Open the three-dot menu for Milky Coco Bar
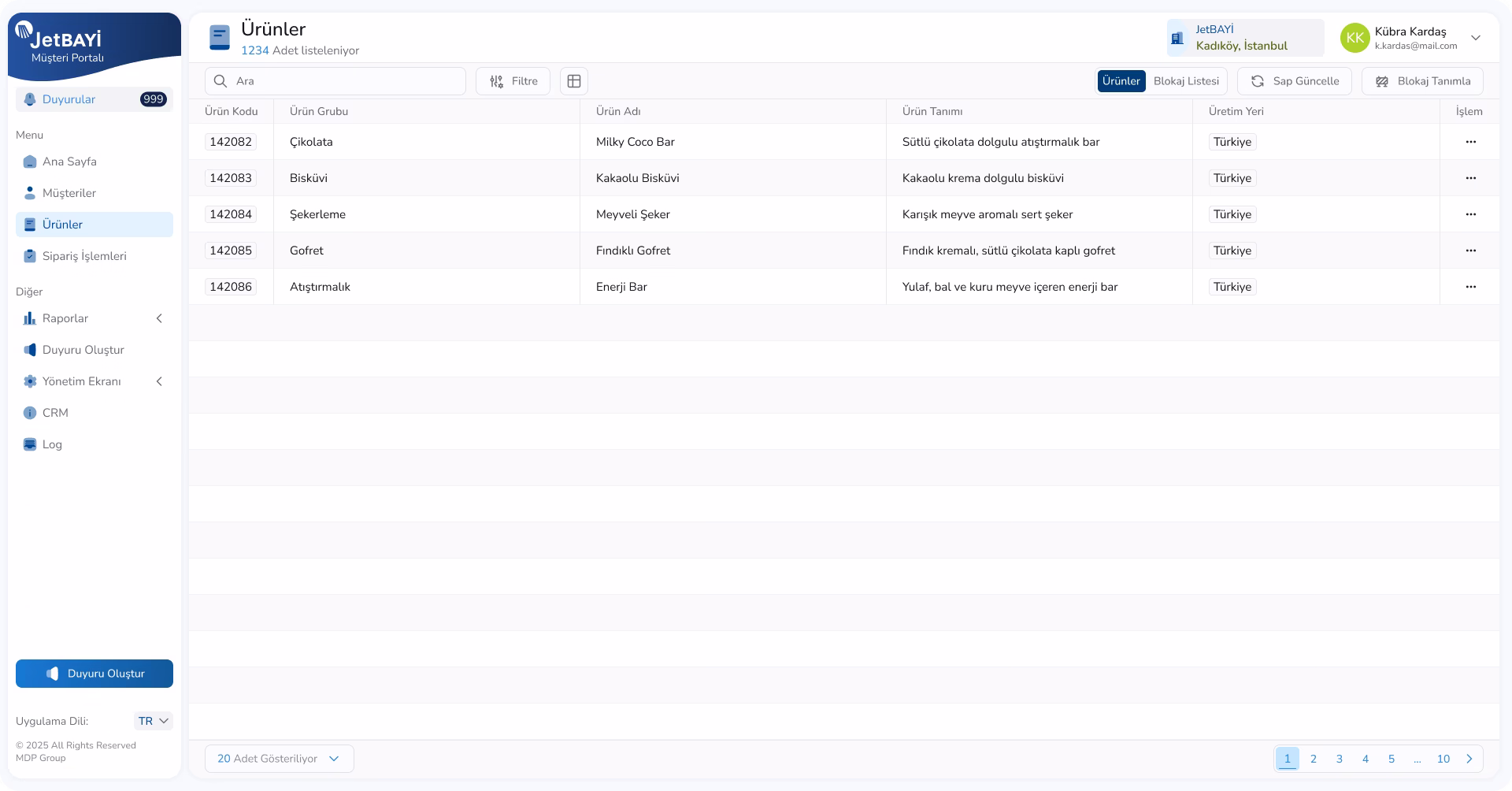1512x791 pixels. (x=1470, y=142)
